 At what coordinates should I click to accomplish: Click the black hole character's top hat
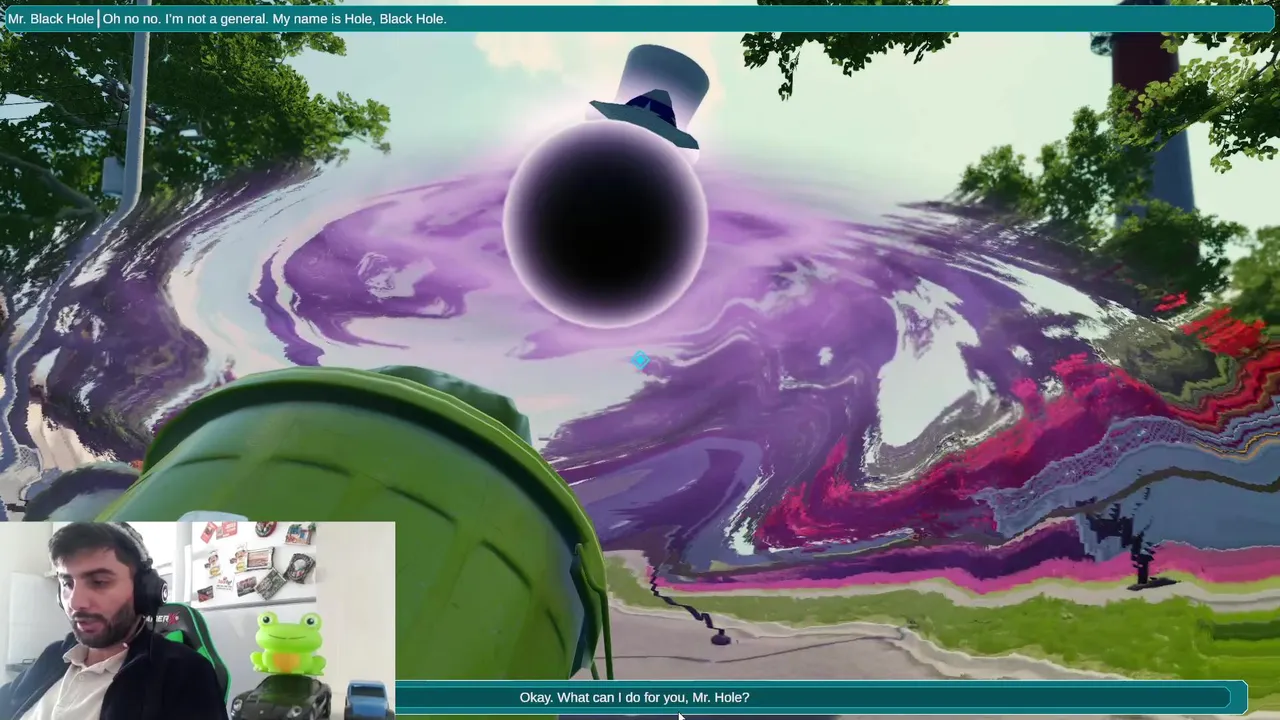click(x=650, y=98)
